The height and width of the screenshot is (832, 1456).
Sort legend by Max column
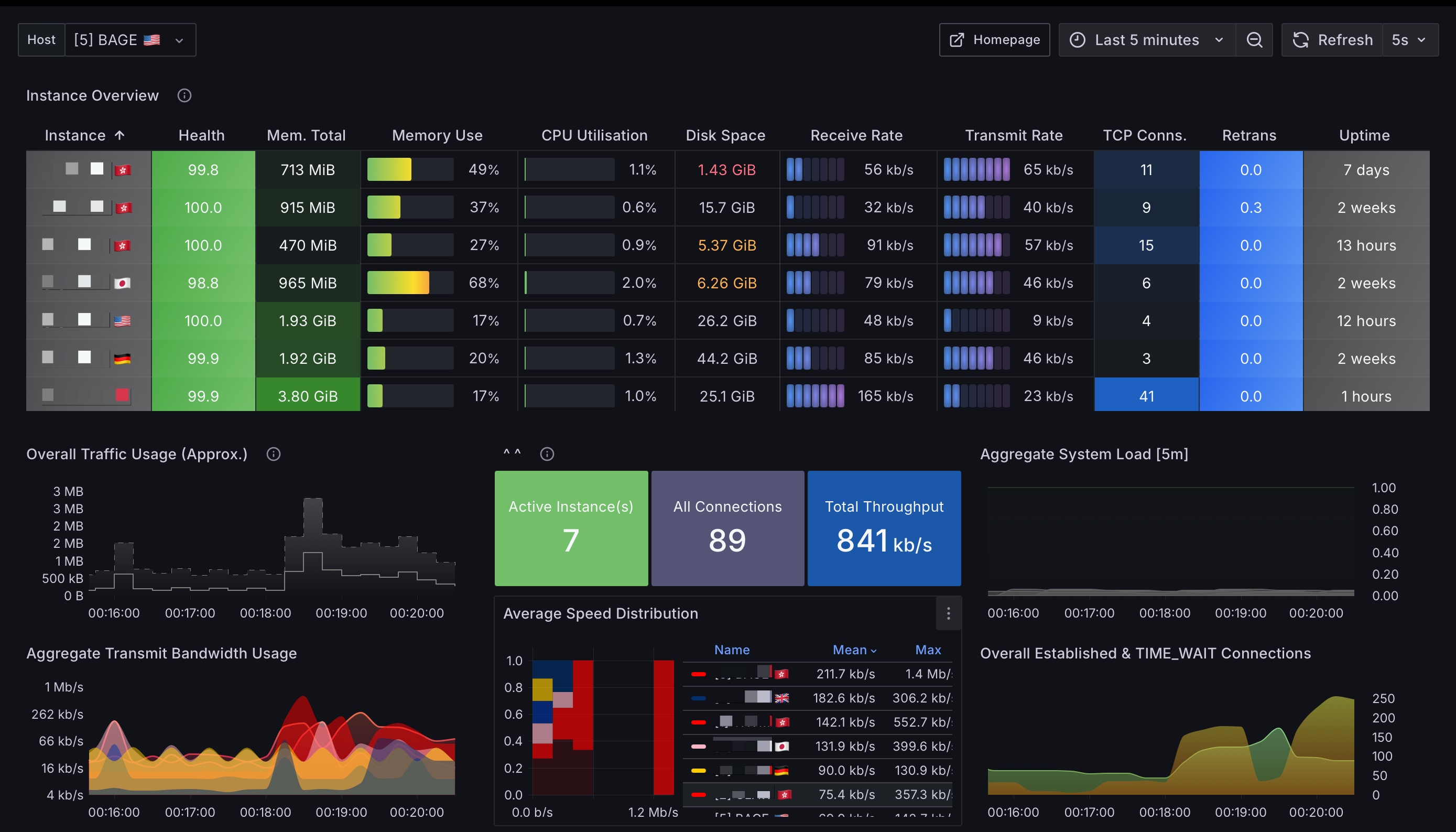coord(928,650)
